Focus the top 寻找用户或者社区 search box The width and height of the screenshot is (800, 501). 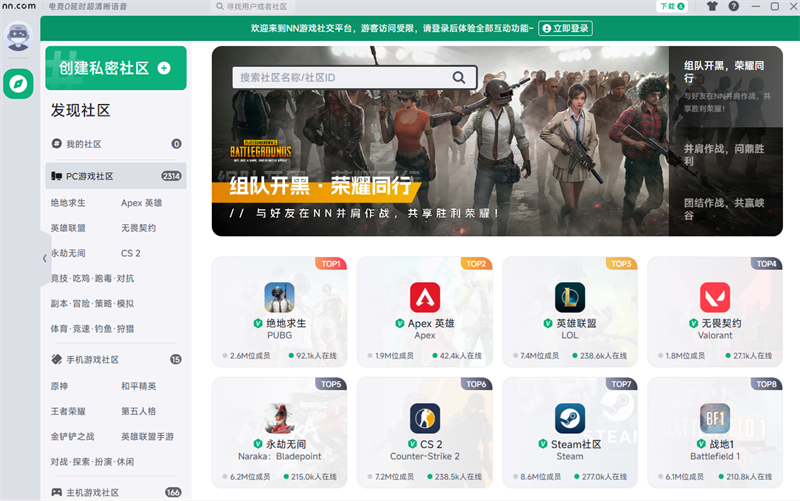point(254,7)
